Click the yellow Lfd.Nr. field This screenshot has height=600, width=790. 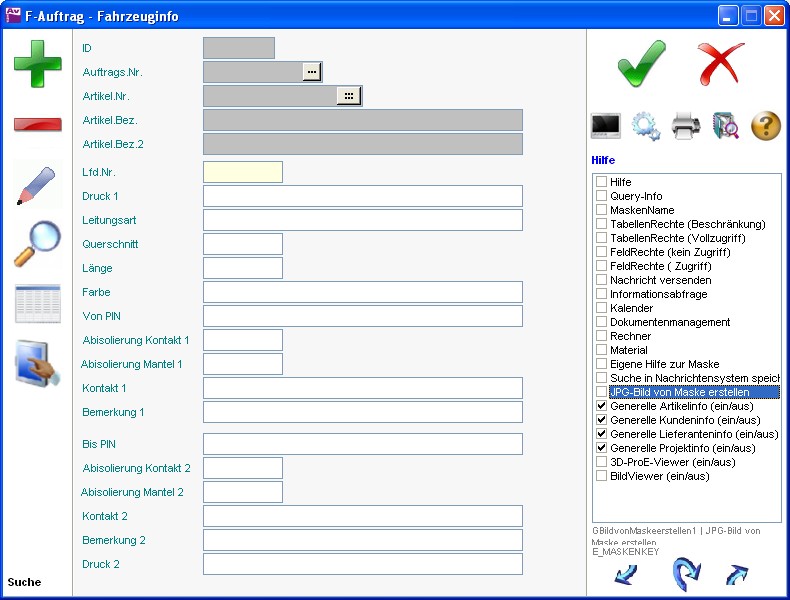coord(242,172)
